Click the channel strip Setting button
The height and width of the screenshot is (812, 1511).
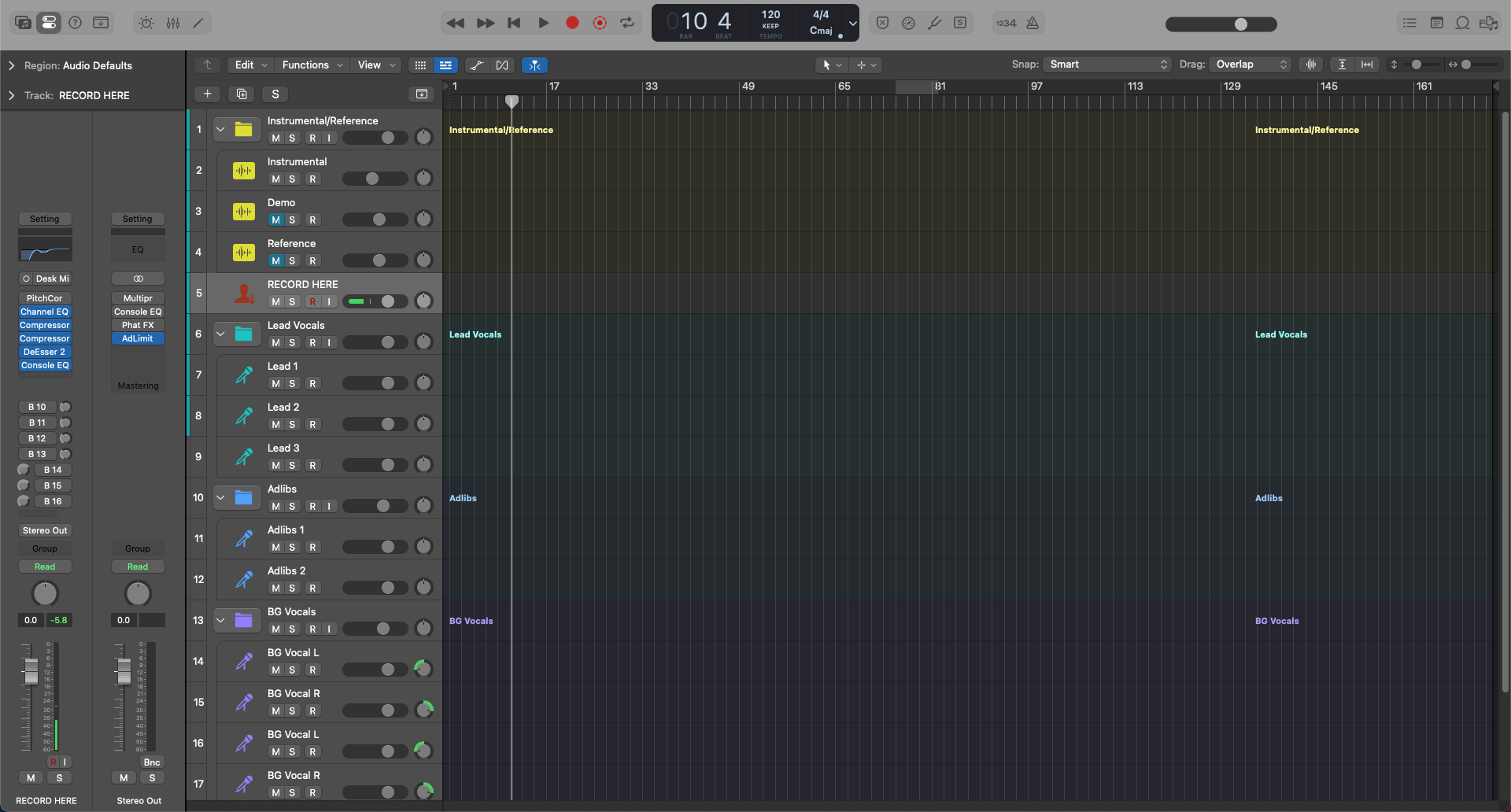coord(45,218)
